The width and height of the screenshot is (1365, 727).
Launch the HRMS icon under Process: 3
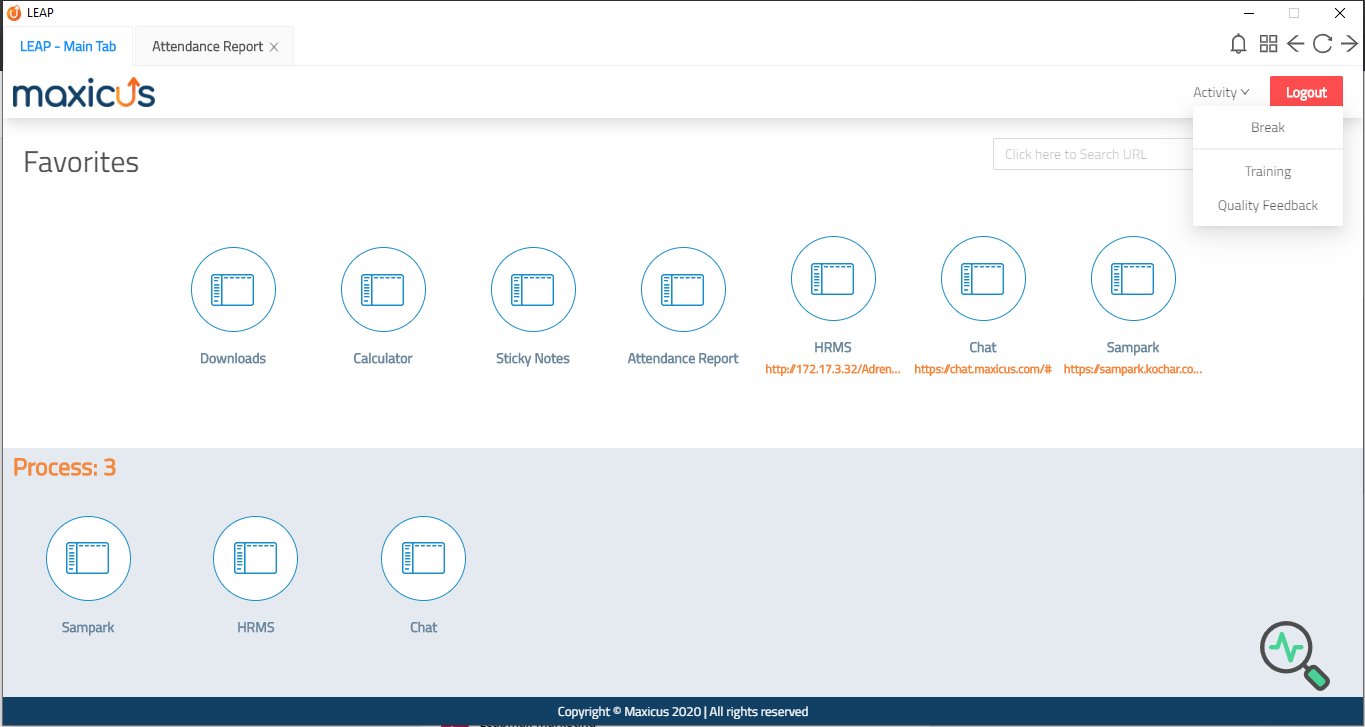point(255,558)
